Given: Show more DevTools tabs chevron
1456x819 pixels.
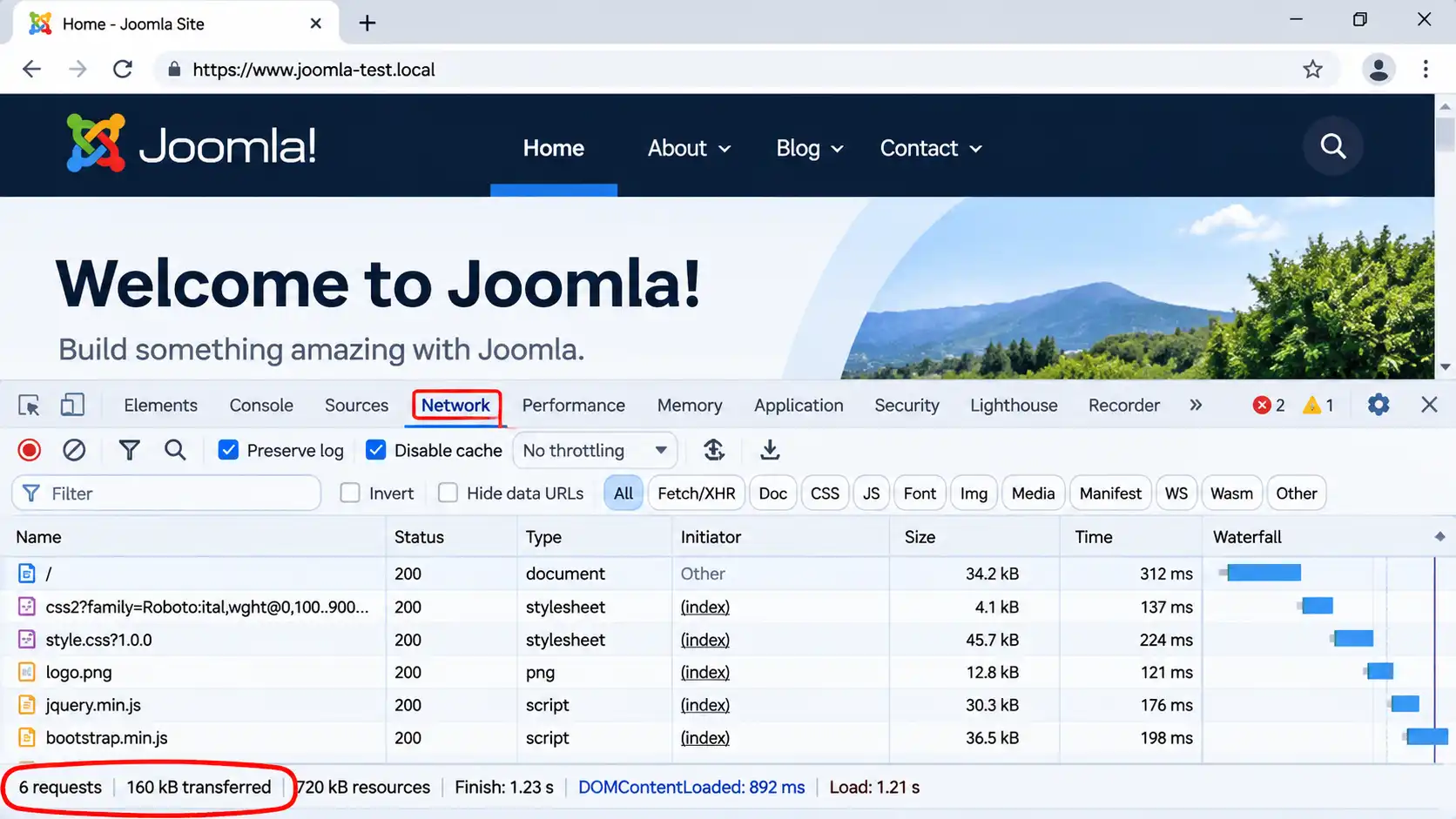Looking at the screenshot, I should [1196, 405].
